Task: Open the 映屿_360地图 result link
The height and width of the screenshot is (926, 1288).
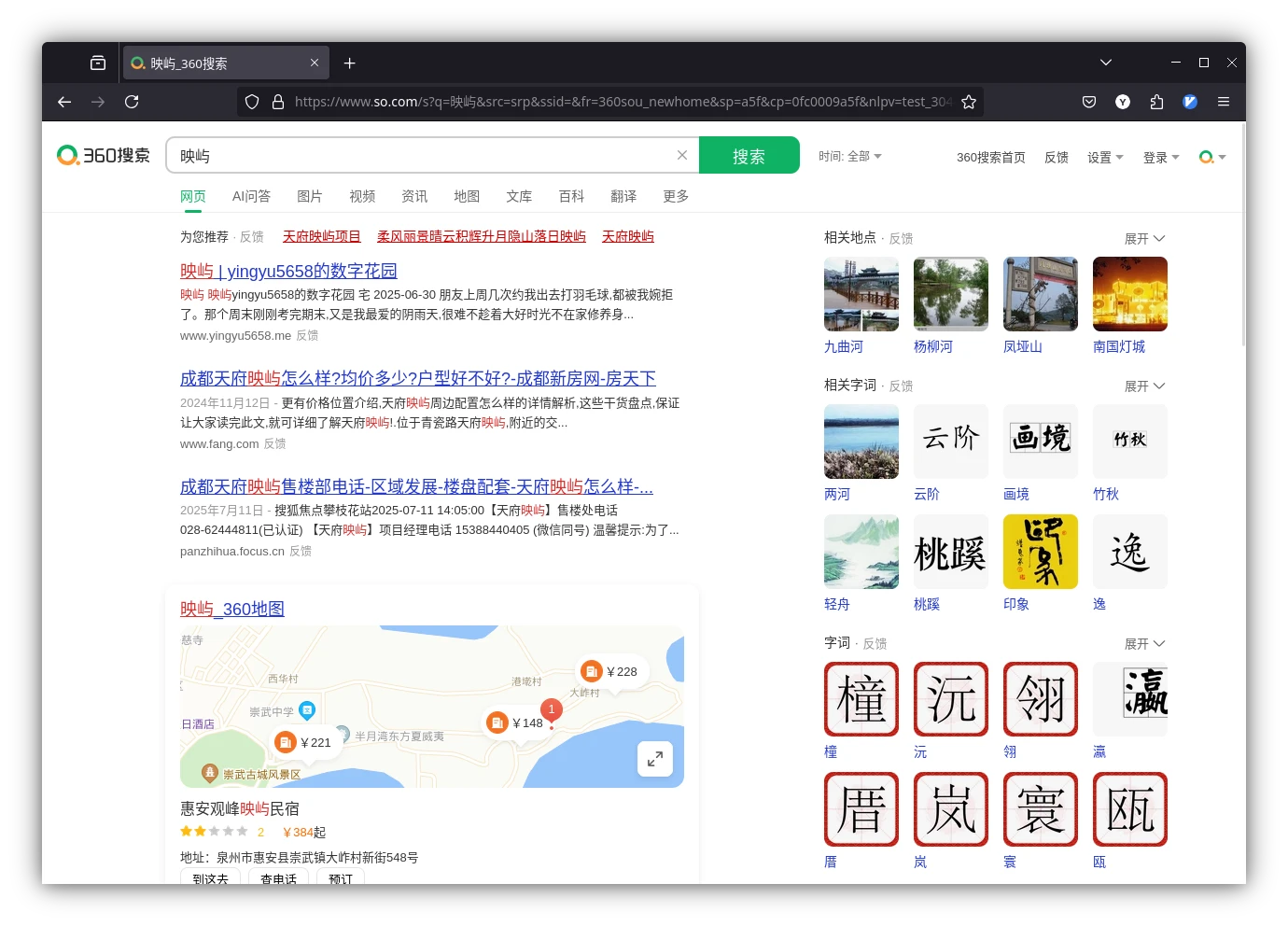Action: 232,609
